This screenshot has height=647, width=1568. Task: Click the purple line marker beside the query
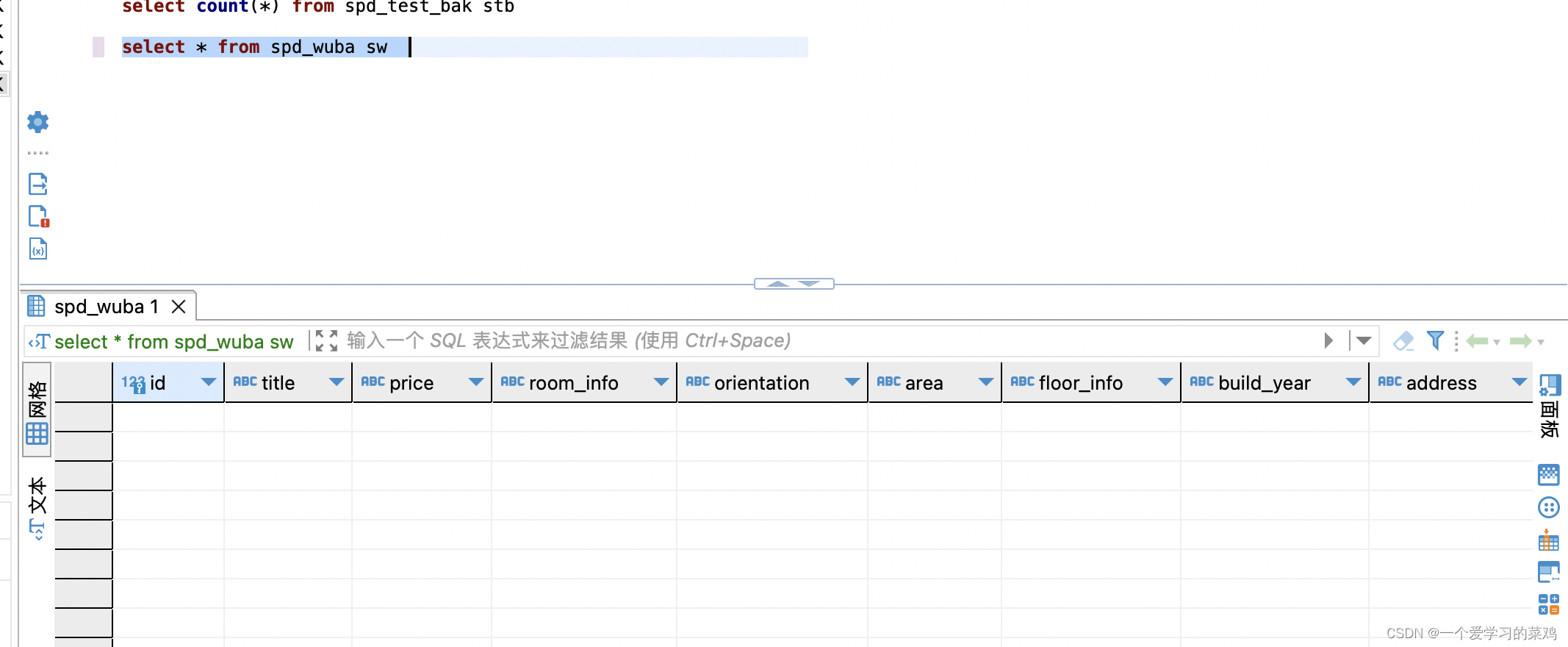[x=98, y=47]
